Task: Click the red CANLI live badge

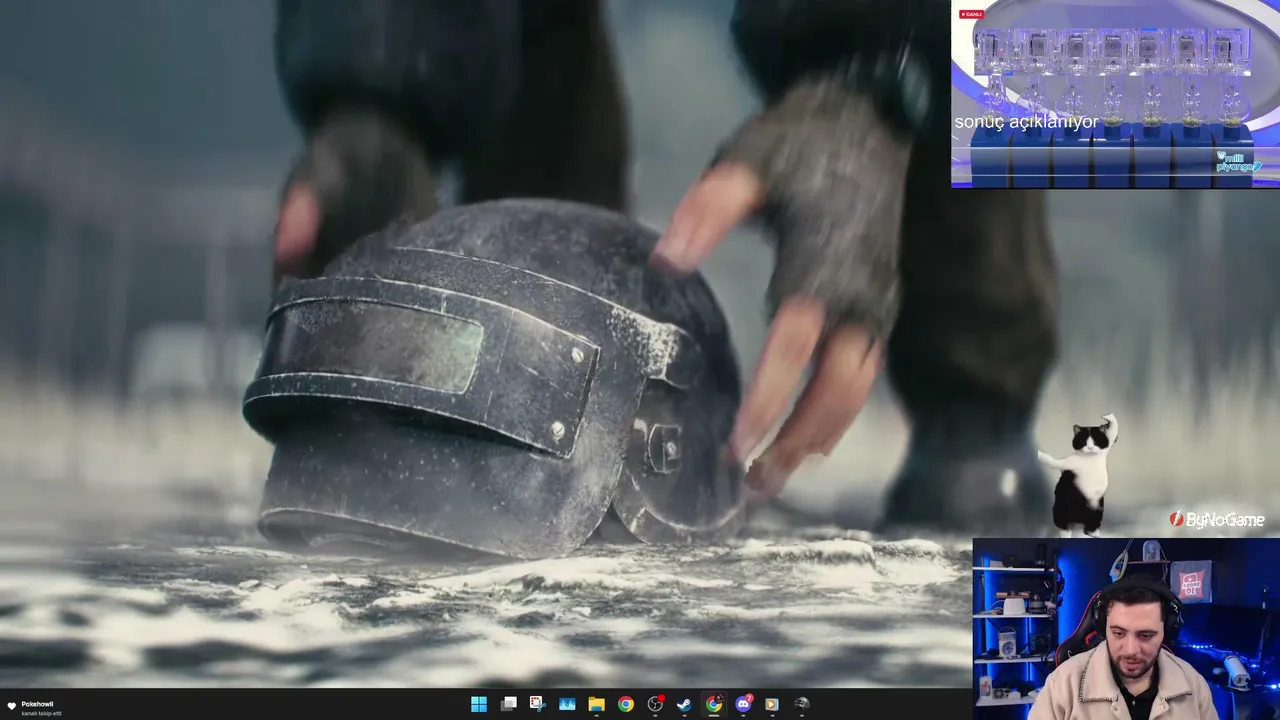Action: (971, 14)
